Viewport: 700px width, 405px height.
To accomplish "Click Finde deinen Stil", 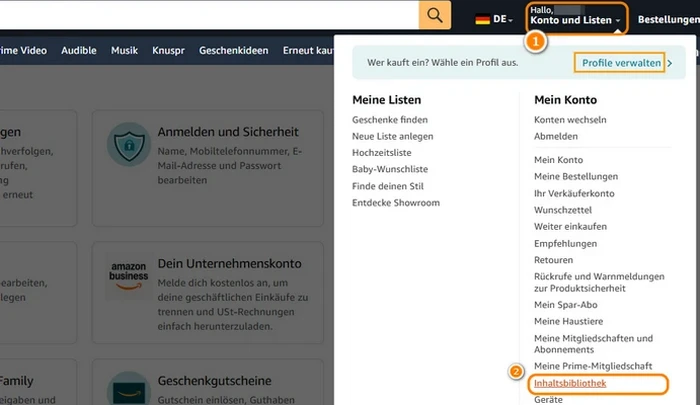I will point(388,186).
